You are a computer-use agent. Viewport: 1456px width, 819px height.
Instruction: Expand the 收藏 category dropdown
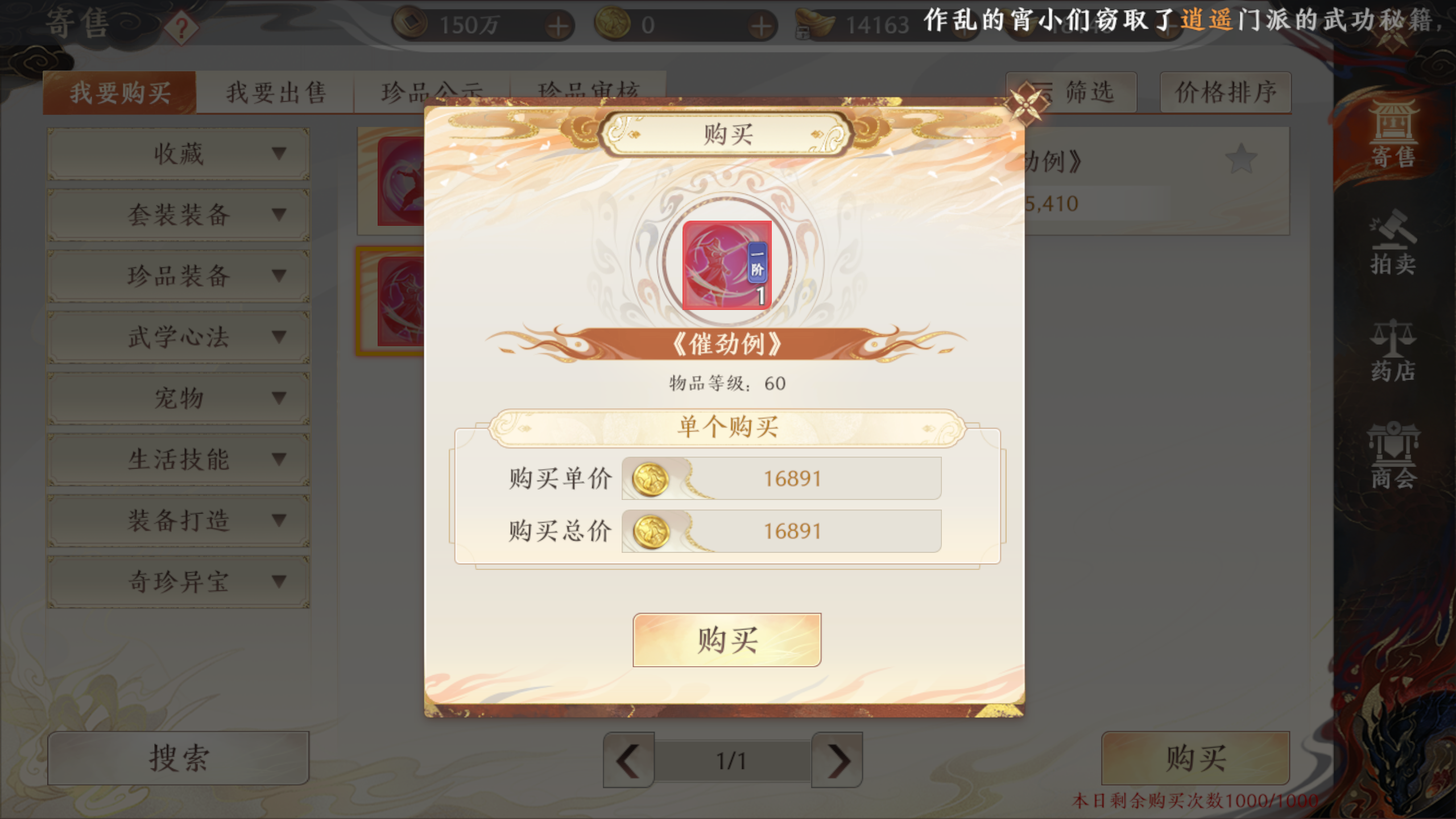click(179, 154)
